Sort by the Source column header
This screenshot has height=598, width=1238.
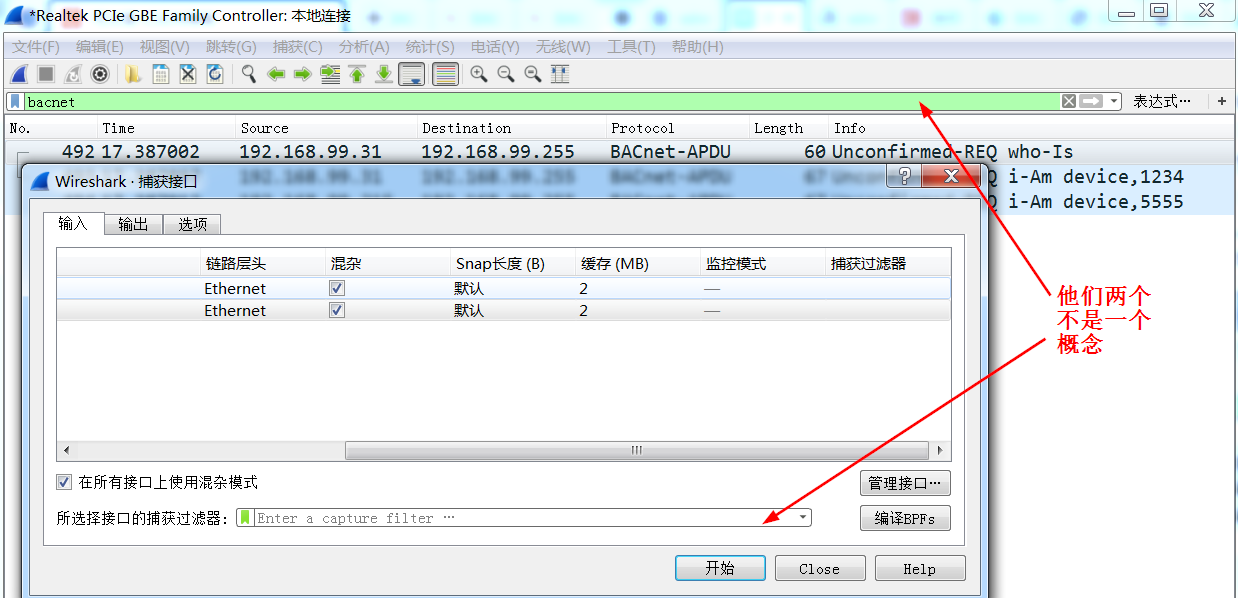[x=325, y=128]
